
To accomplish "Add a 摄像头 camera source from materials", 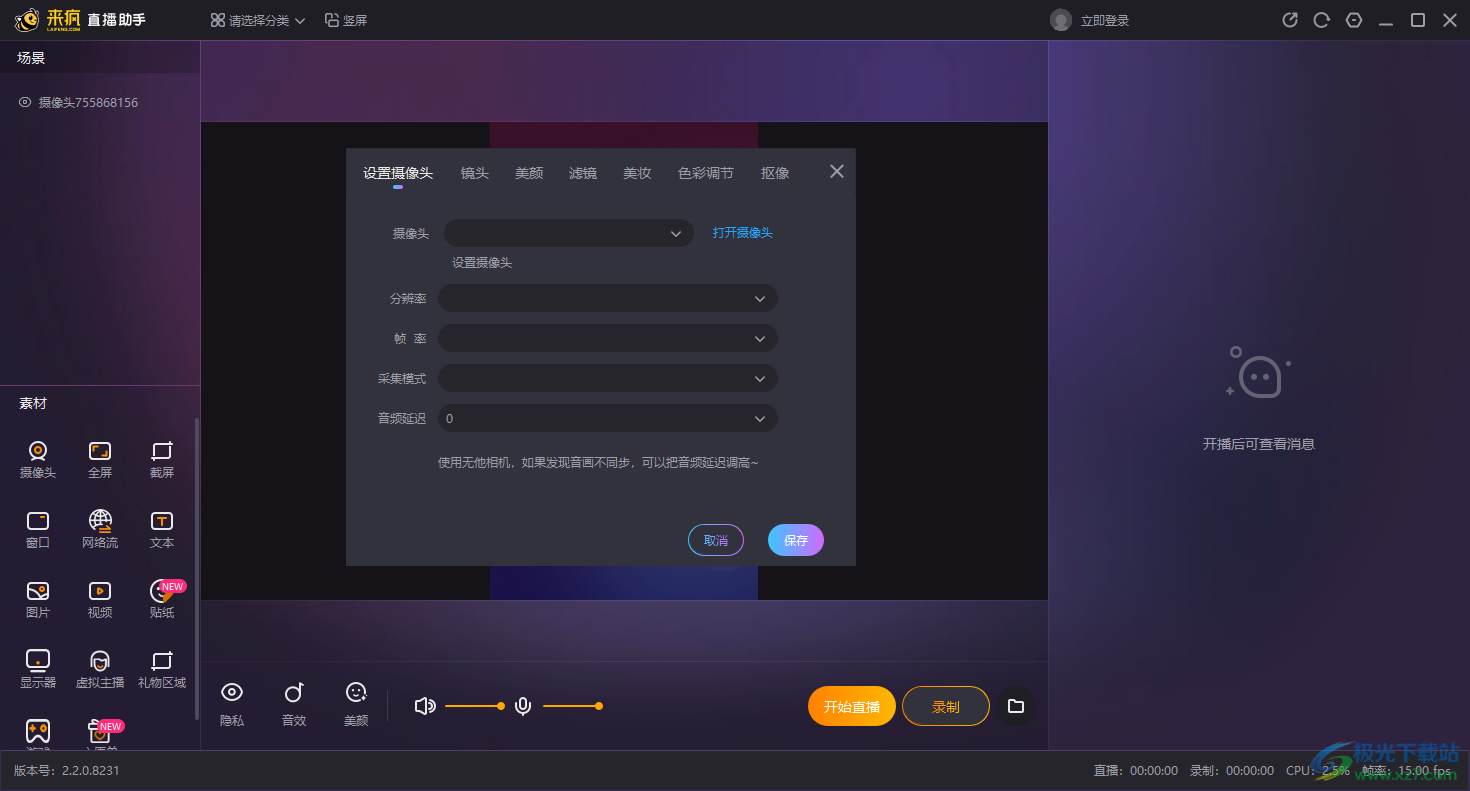I will pos(38,459).
